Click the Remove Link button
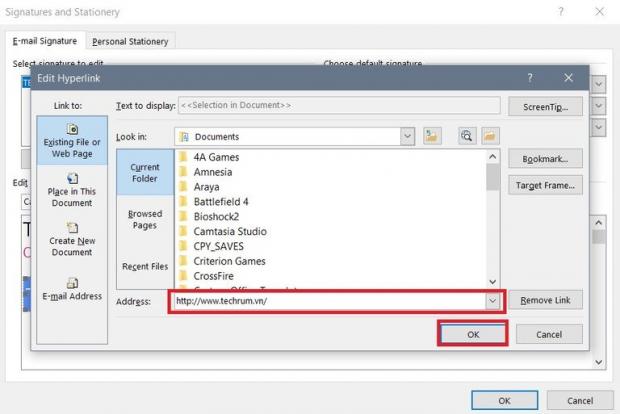Screen dimensions: 620x414 pyautogui.click(x=546, y=300)
